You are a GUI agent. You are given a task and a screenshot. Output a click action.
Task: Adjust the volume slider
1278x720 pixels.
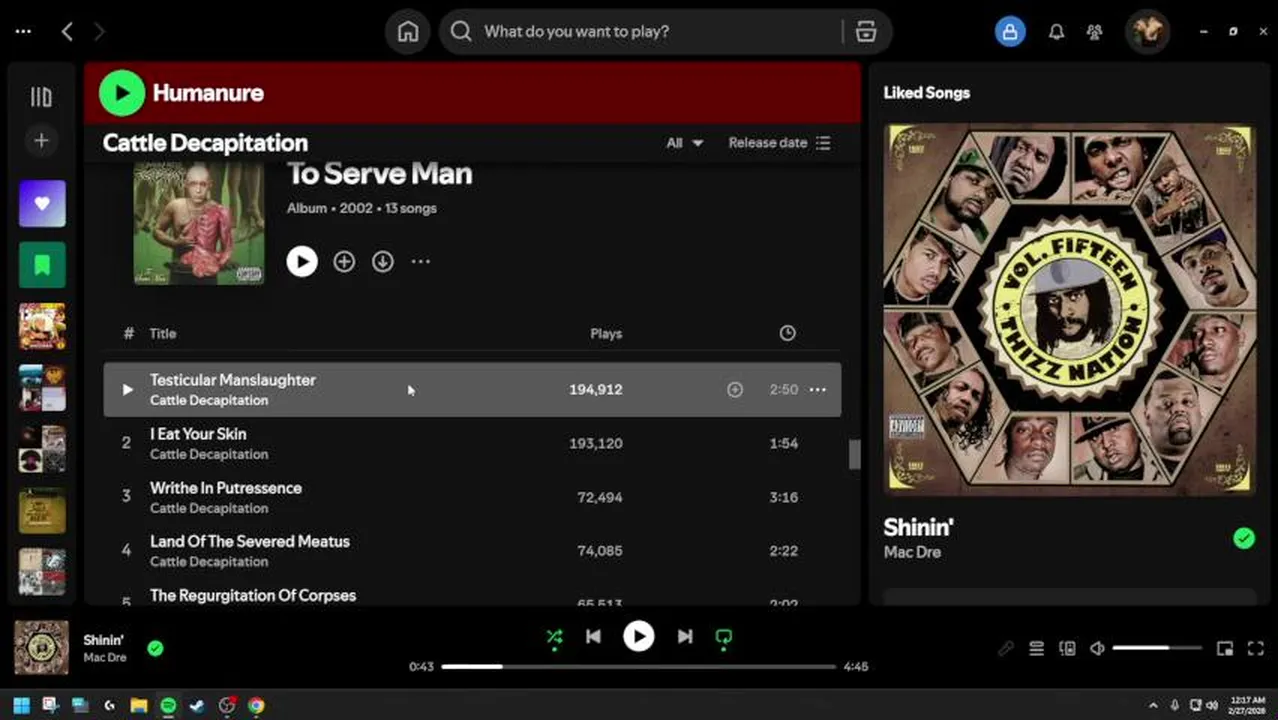tap(1158, 649)
